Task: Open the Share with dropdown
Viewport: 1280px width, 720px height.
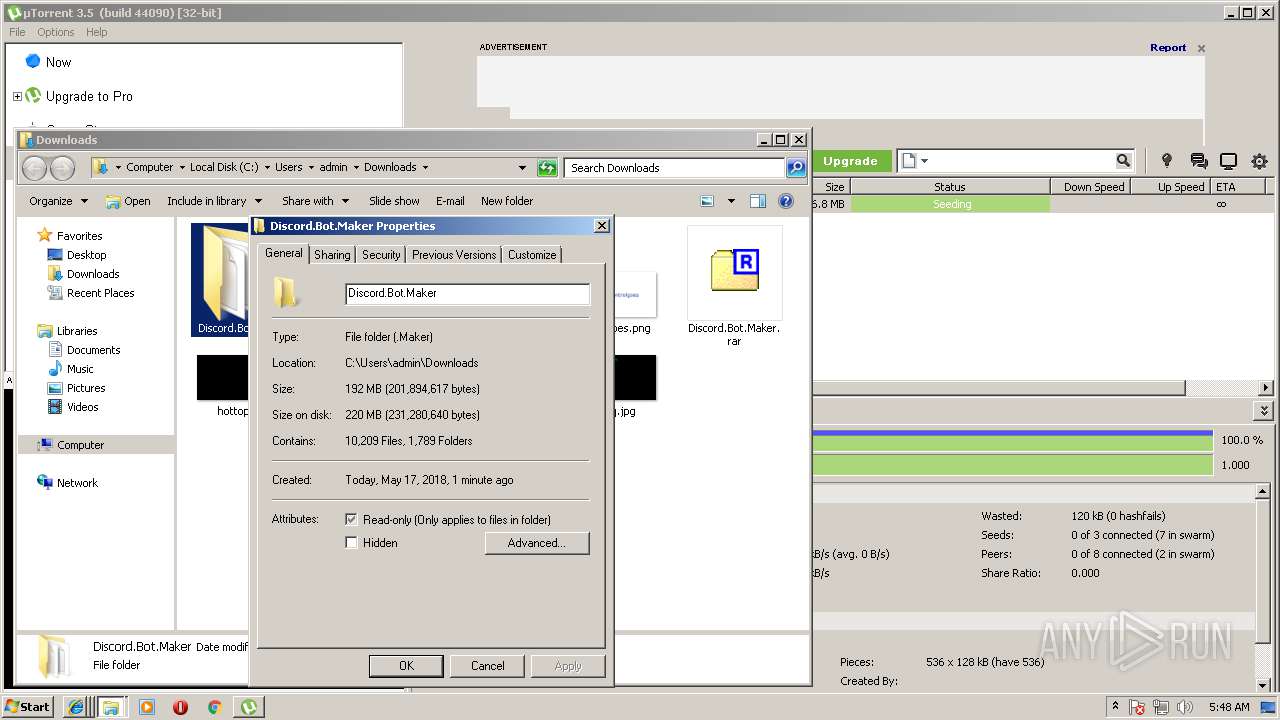Action: [x=315, y=201]
